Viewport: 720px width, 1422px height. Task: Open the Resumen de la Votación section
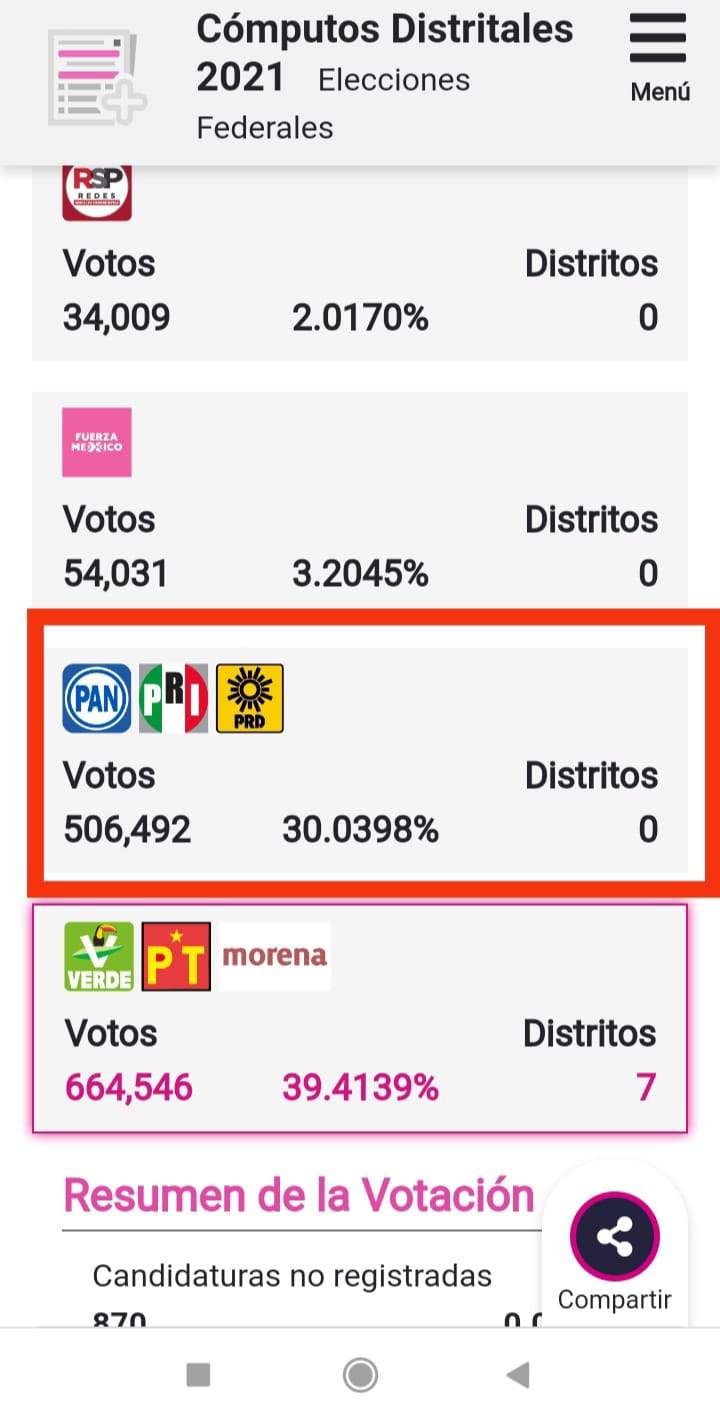coord(299,1195)
